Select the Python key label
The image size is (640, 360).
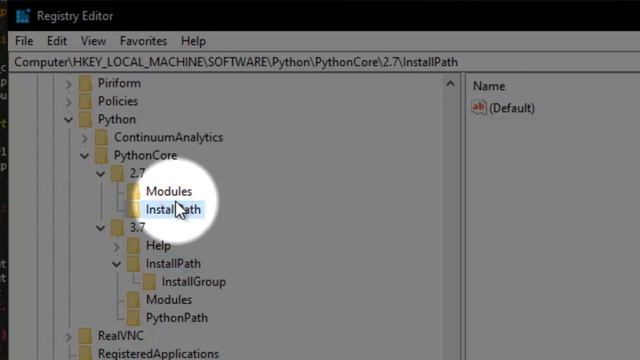[117, 119]
